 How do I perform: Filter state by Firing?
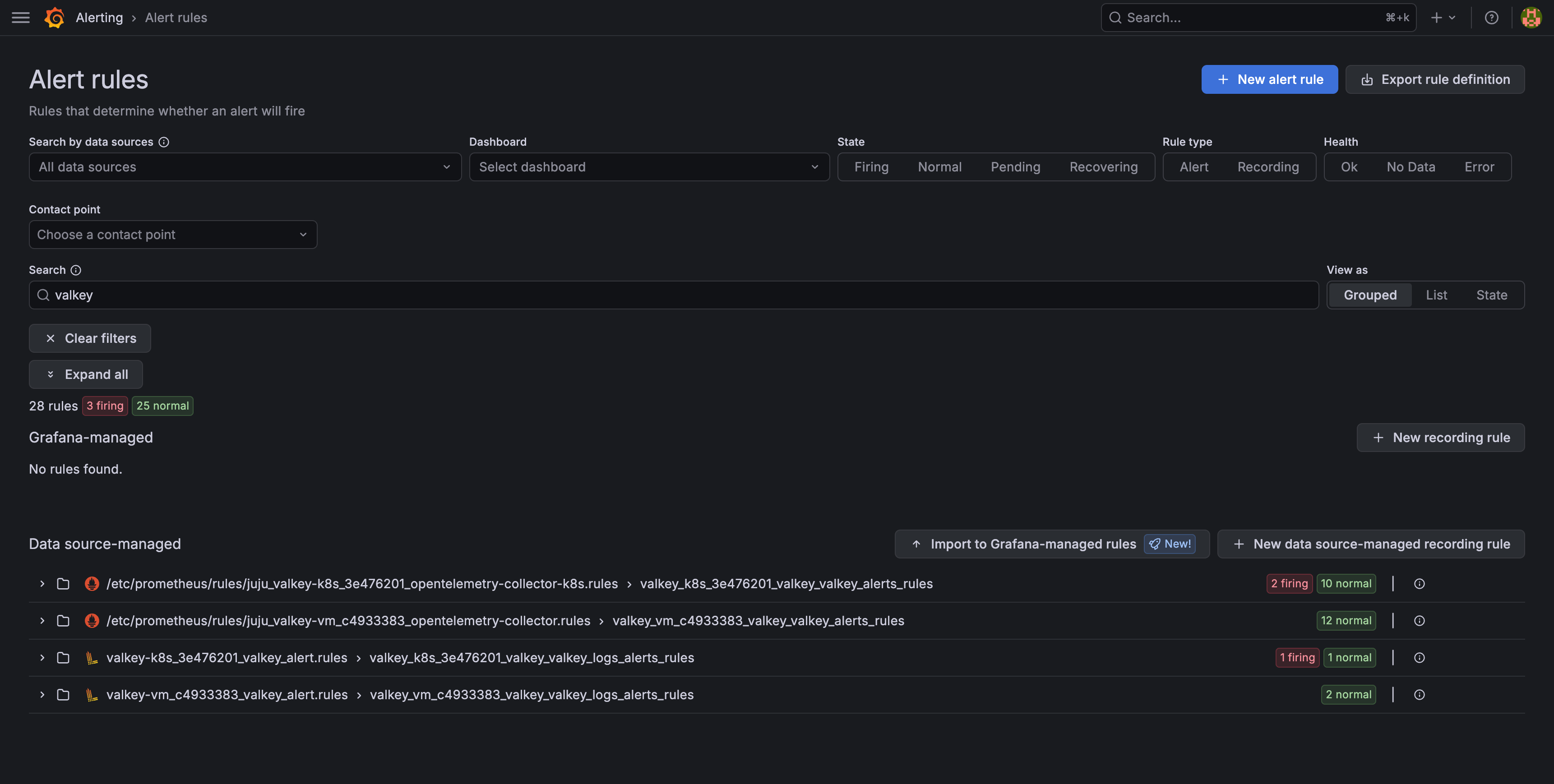871,167
